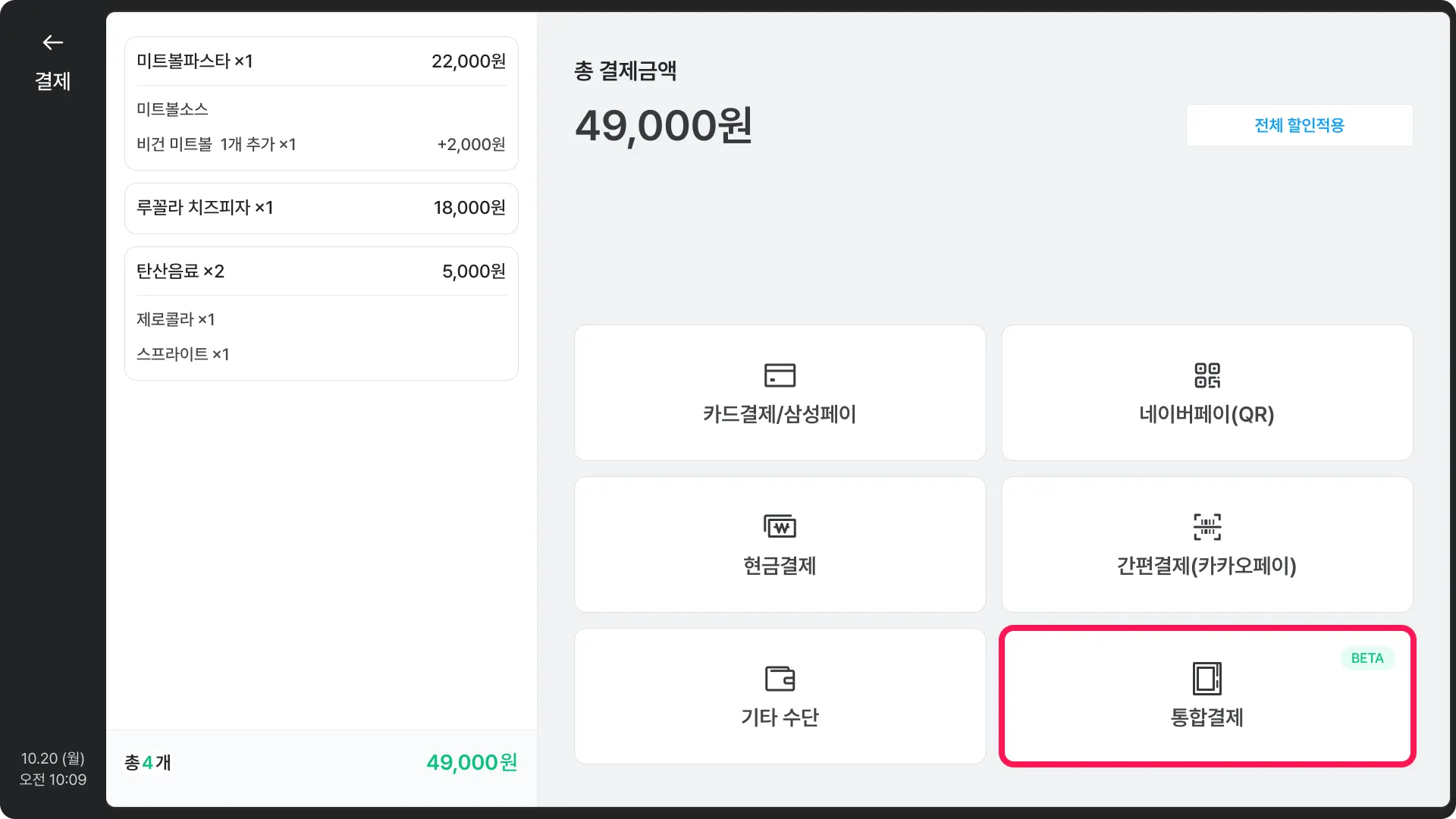1456x819 pixels.
Task: Click the Naver Pay QR code icon
Action: [1207, 375]
